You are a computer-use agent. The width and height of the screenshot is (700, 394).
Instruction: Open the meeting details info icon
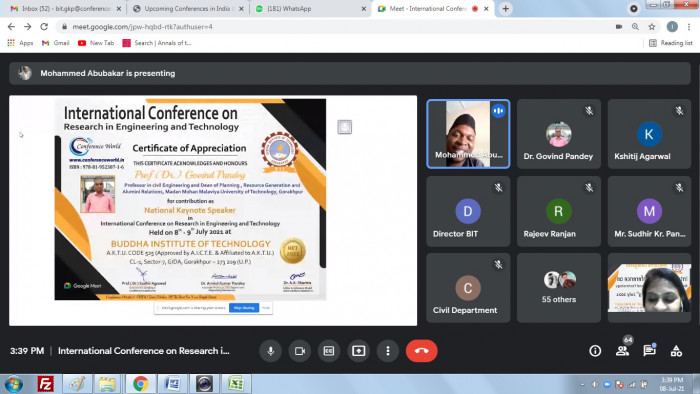pyautogui.click(x=595, y=351)
